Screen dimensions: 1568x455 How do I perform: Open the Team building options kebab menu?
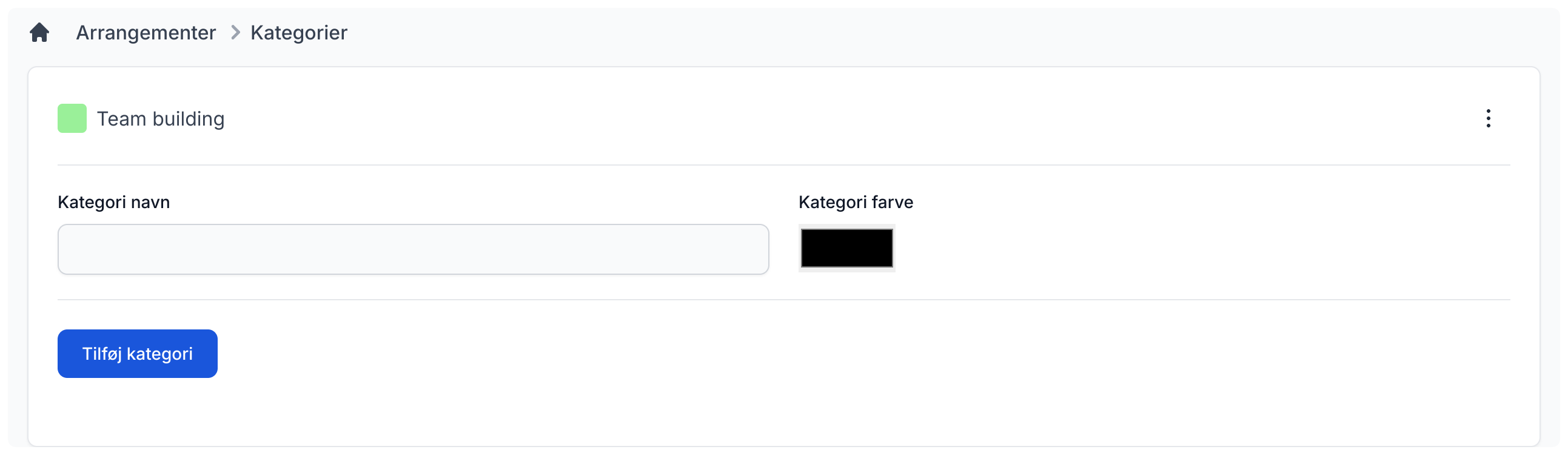tap(1487, 118)
